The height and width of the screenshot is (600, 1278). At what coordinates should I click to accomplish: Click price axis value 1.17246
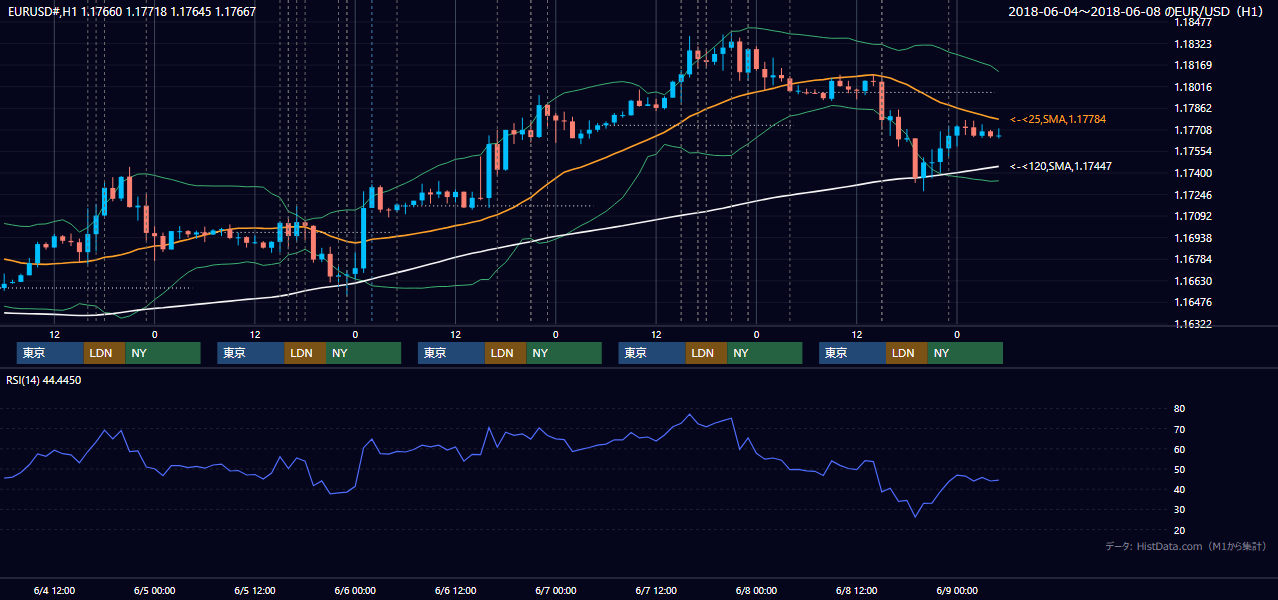1193,195
